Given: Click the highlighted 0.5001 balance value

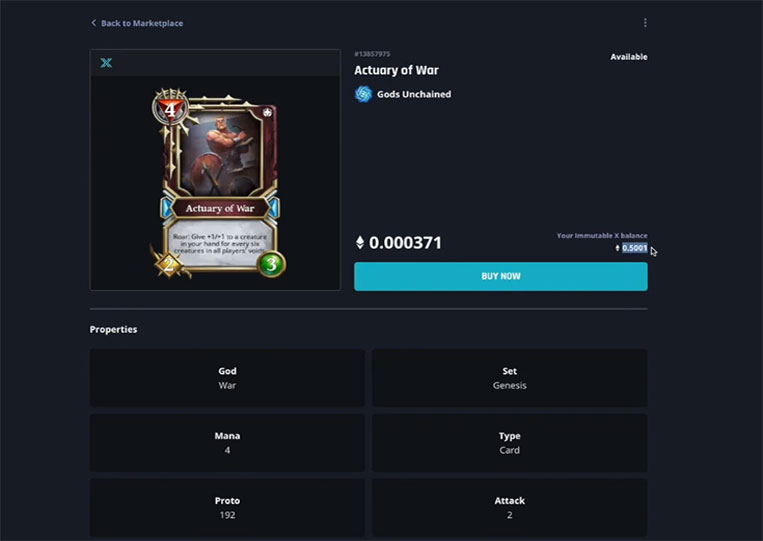Looking at the screenshot, I should tap(635, 248).
